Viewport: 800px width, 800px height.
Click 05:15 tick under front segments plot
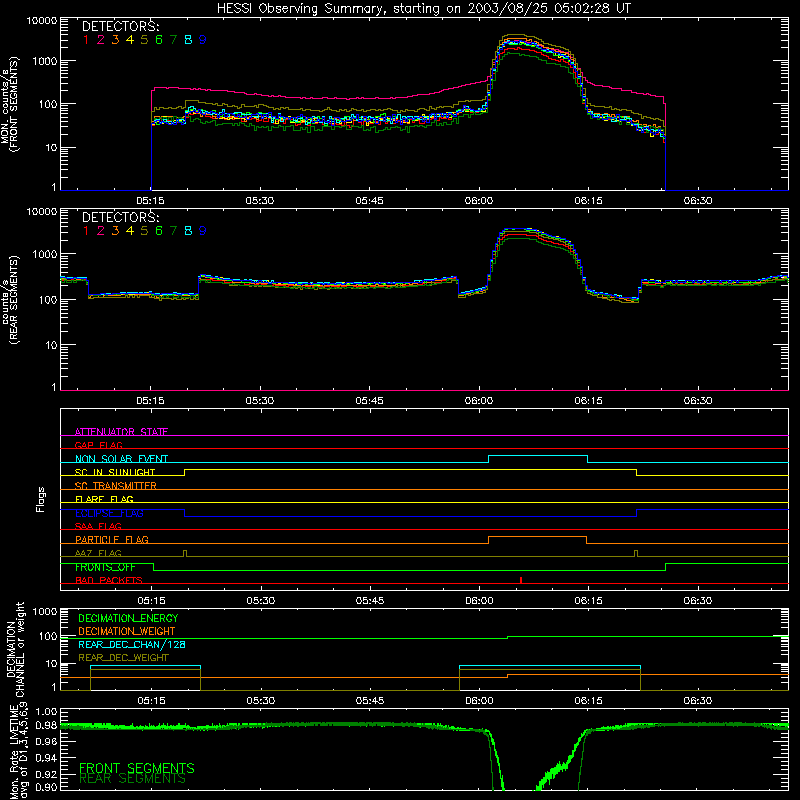click(151, 201)
